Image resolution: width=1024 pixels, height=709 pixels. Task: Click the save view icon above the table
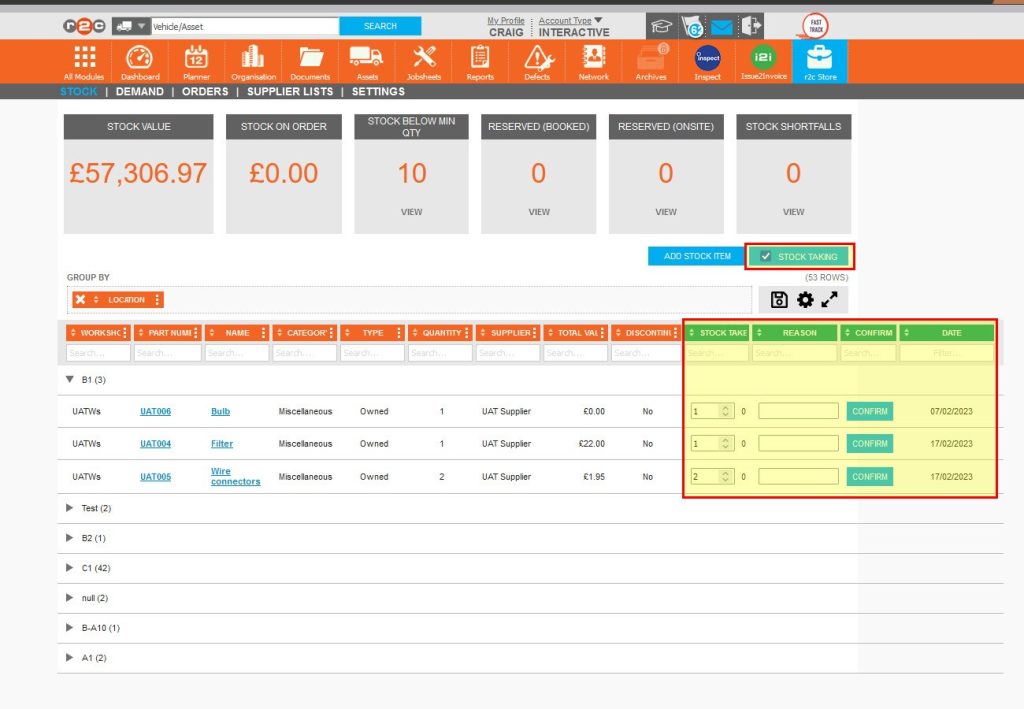coord(778,299)
